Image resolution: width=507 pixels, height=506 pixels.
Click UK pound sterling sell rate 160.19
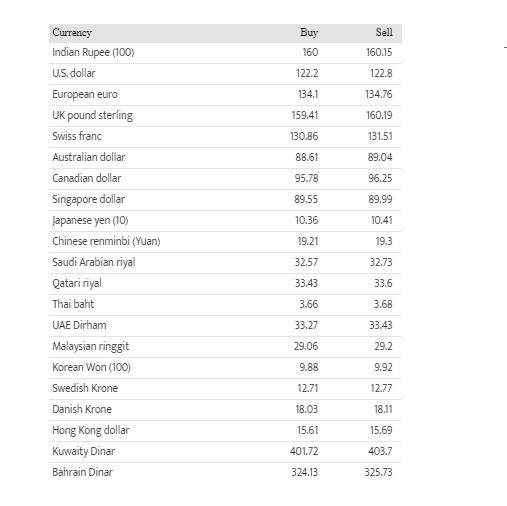[379, 115]
